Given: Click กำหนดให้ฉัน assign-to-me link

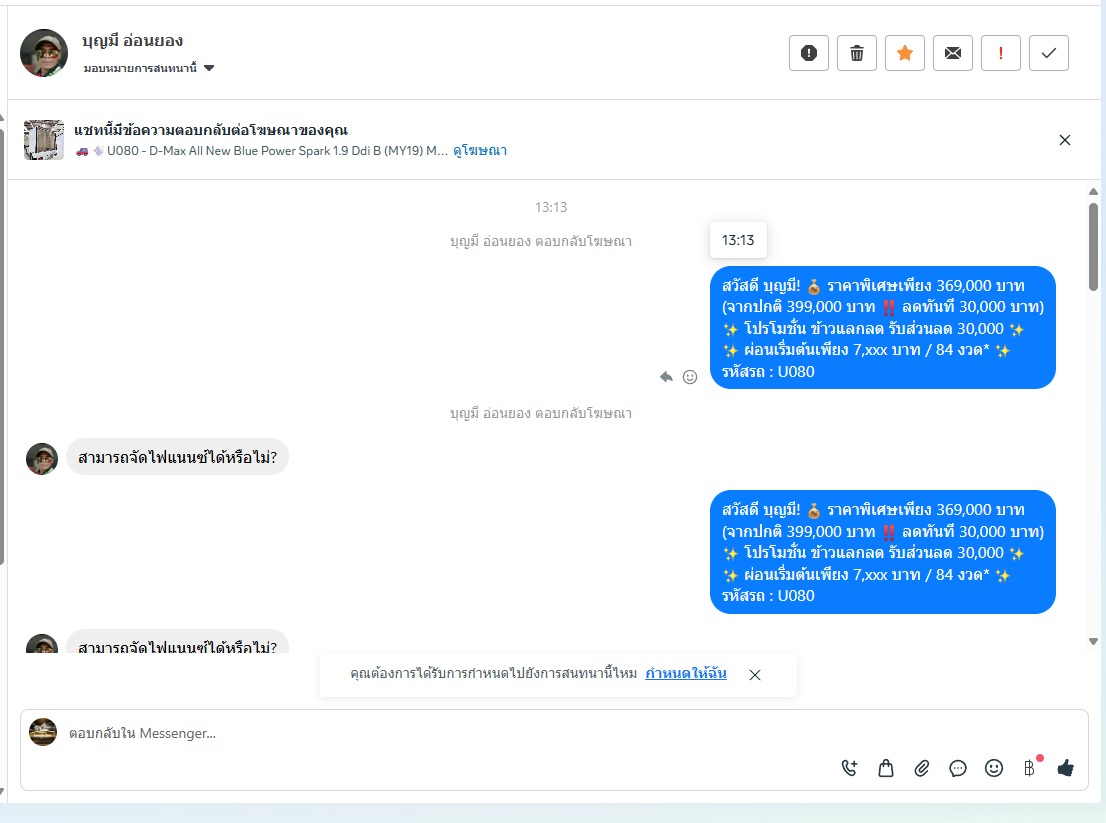Looking at the screenshot, I should 686,673.
